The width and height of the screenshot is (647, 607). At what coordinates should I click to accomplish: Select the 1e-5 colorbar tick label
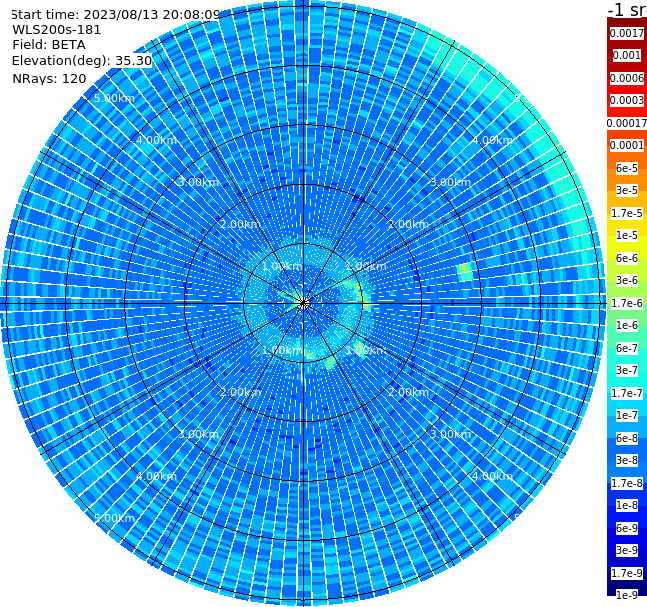coord(627,235)
